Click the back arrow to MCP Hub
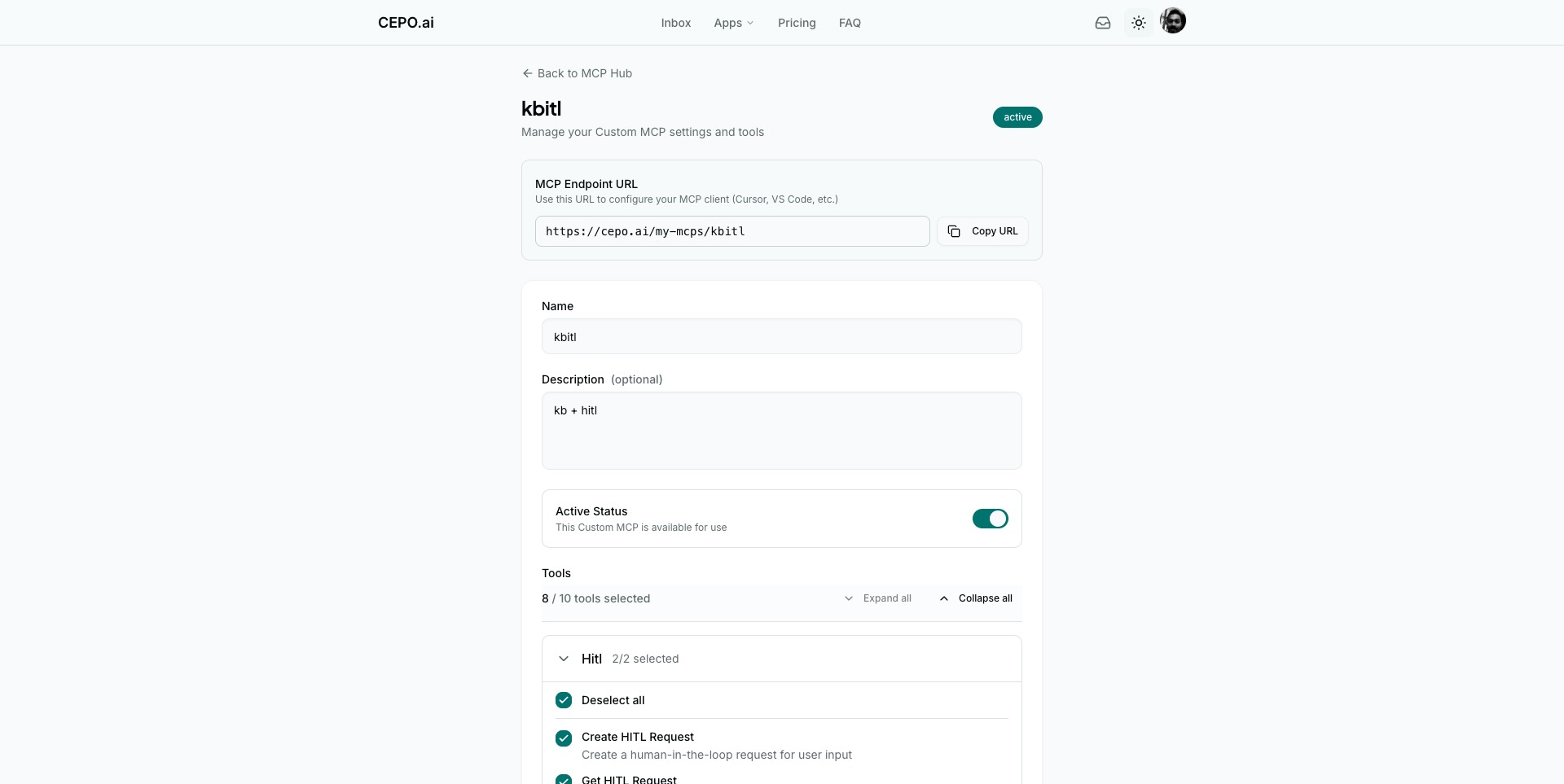 pyautogui.click(x=527, y=73)
